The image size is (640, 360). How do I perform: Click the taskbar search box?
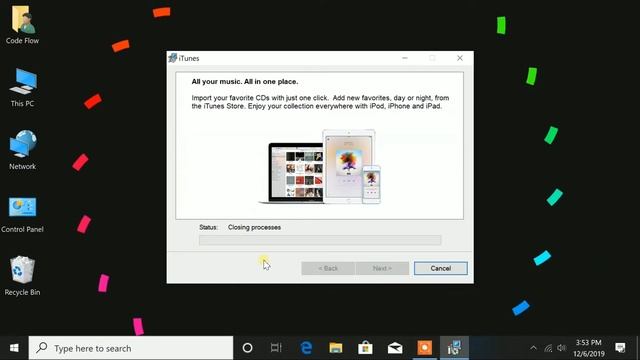pos(131,348)
